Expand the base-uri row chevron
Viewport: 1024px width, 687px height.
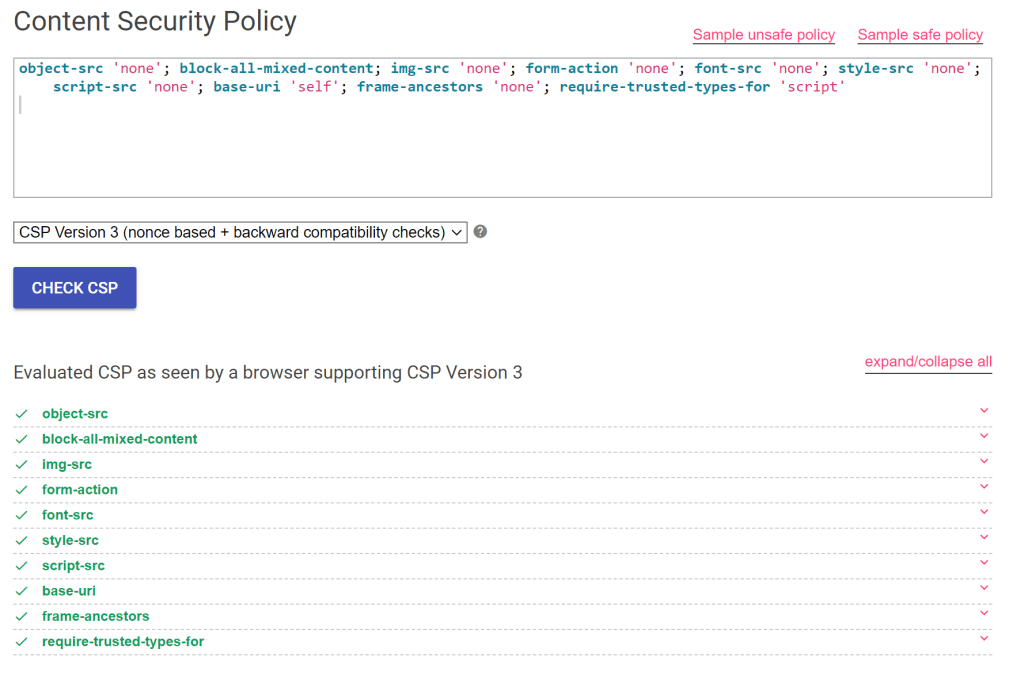pos(984,588)
